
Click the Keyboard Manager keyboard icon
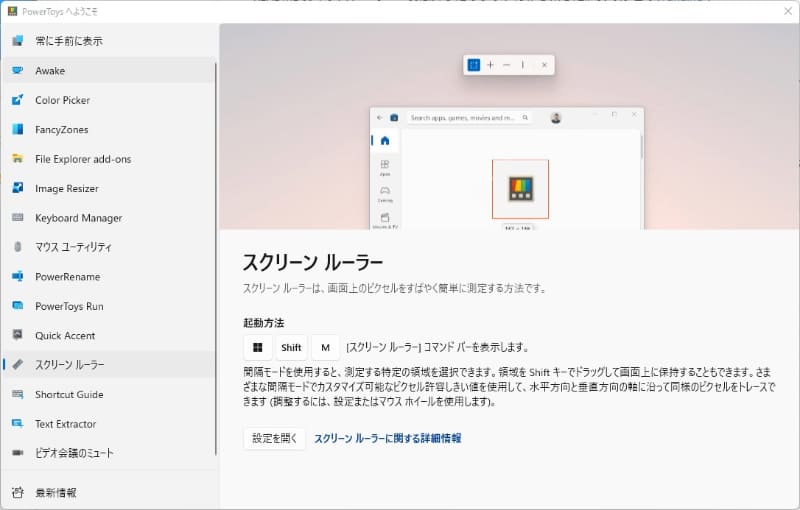pos(17,218)
